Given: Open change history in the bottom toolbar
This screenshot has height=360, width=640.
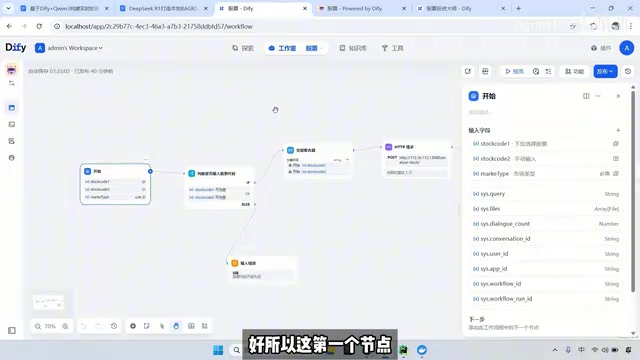Looking at the screenshot, I should click(114, 326).
